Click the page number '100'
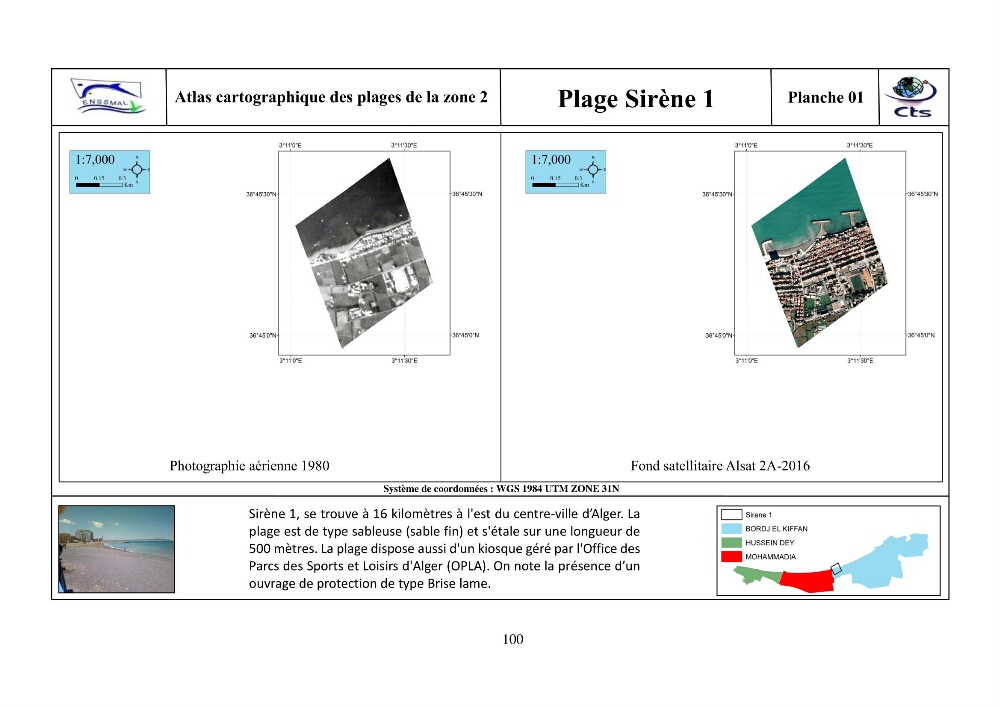 pos(513,639)
